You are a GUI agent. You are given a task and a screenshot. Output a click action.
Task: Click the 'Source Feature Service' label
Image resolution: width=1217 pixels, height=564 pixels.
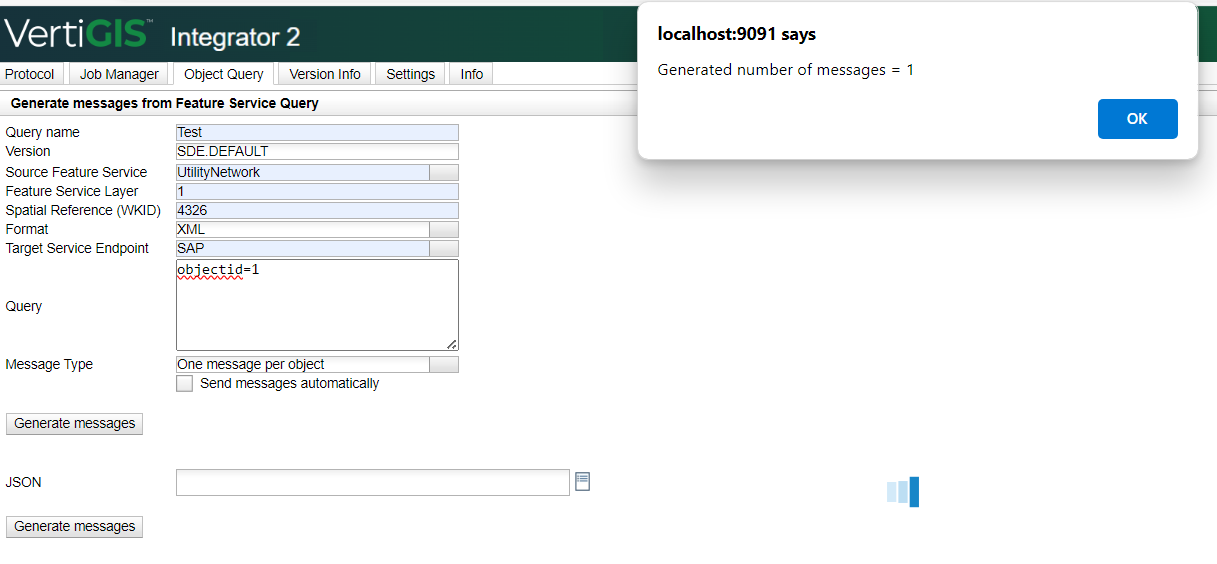click(x=76, y=172)
